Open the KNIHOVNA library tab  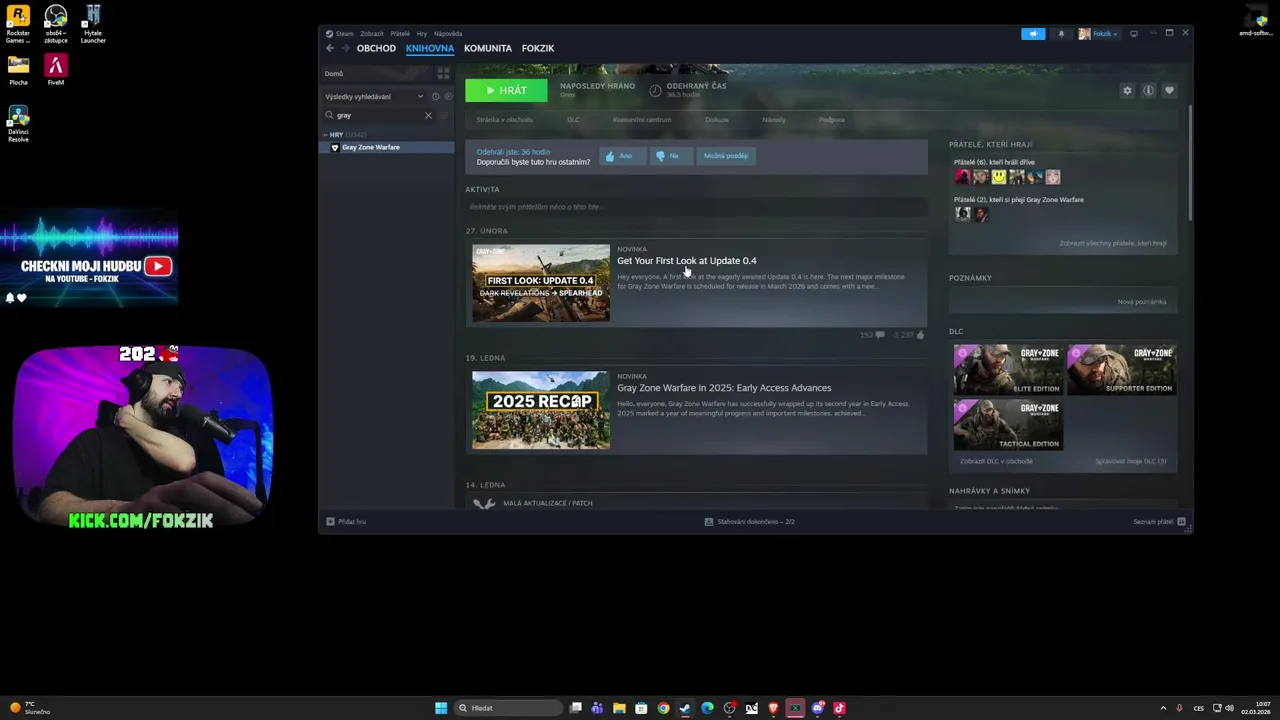click(430, 48)
